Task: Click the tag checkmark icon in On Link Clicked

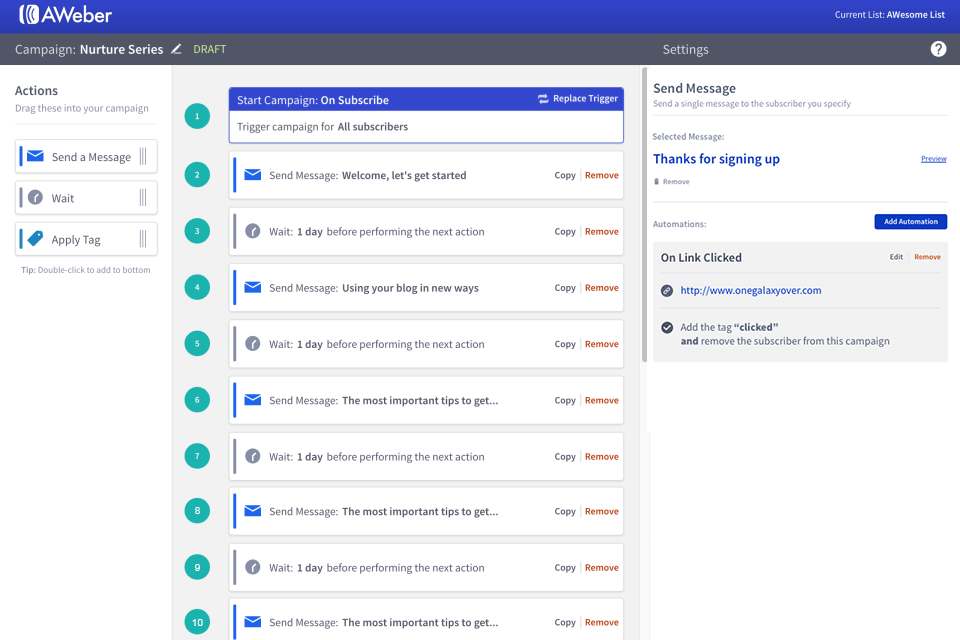Action: pos(665,328)
